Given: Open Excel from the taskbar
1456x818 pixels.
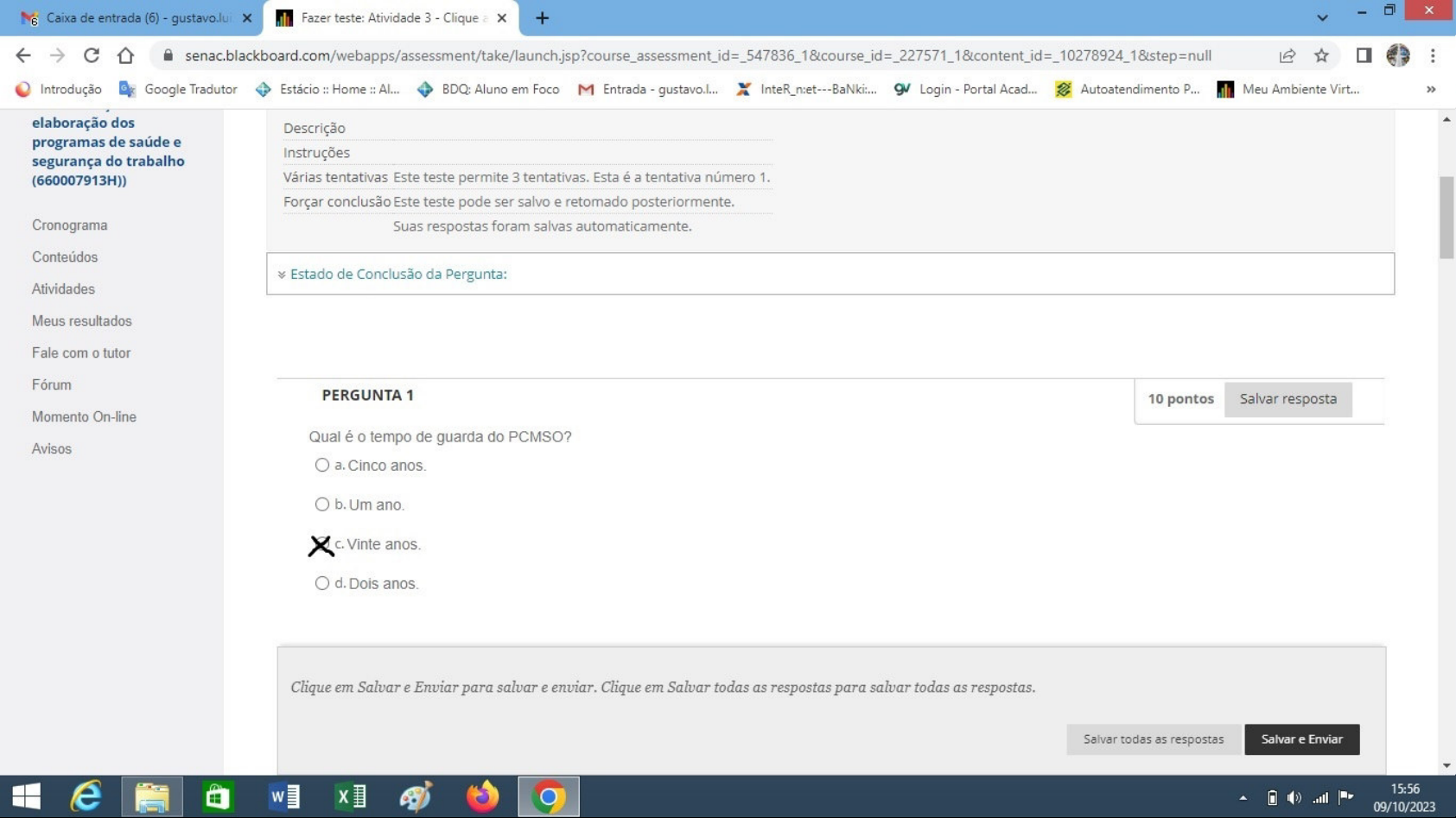Looking at the screenshot, I should click(x=350, y=796).
